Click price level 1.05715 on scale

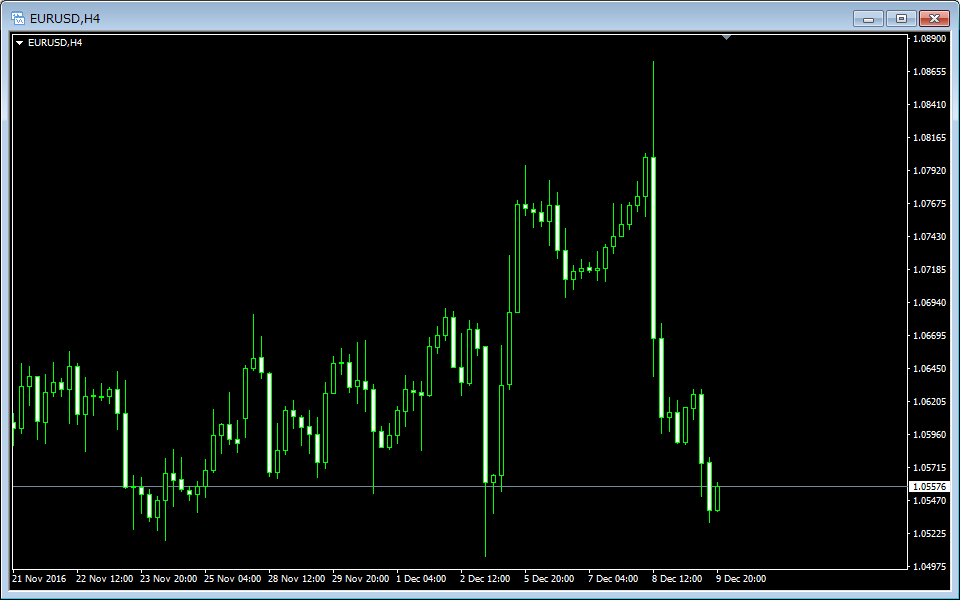[x=929, y=468]
